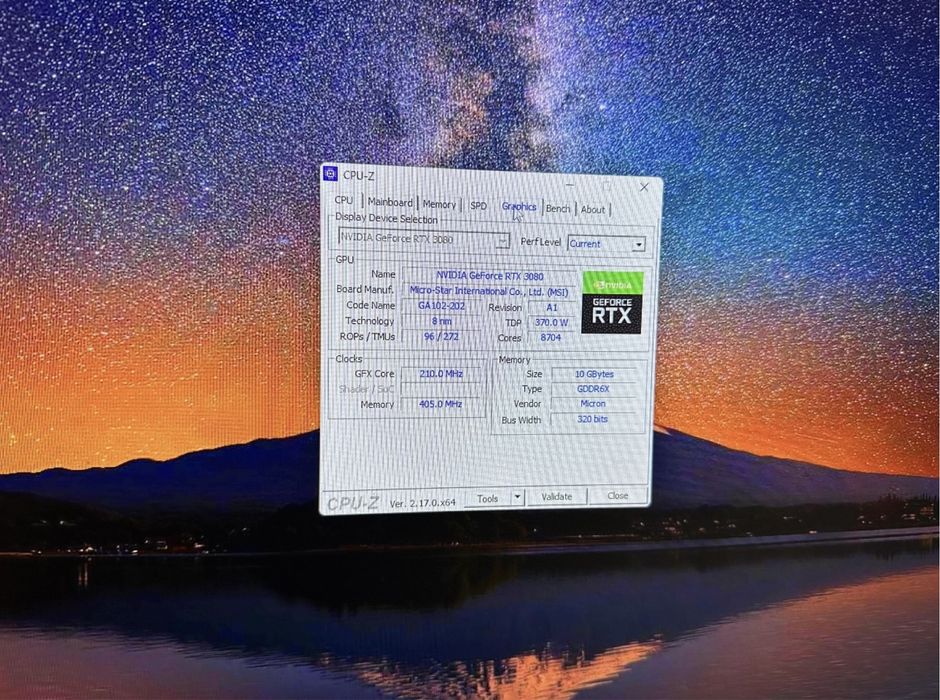This screenshot has height=700, width=940.
Task: Click the Code Name value GA102-202
Action: (x=441, y=306)
